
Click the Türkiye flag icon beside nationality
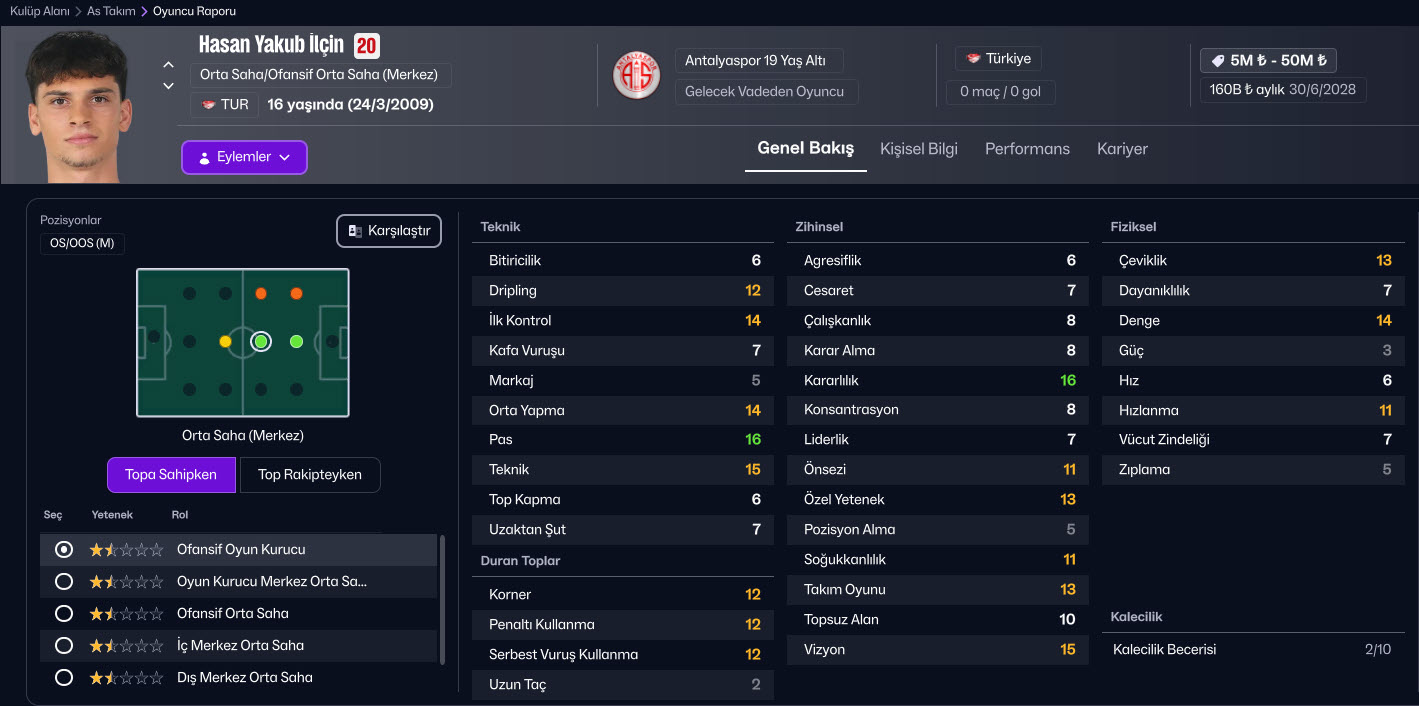coord(973,59)
